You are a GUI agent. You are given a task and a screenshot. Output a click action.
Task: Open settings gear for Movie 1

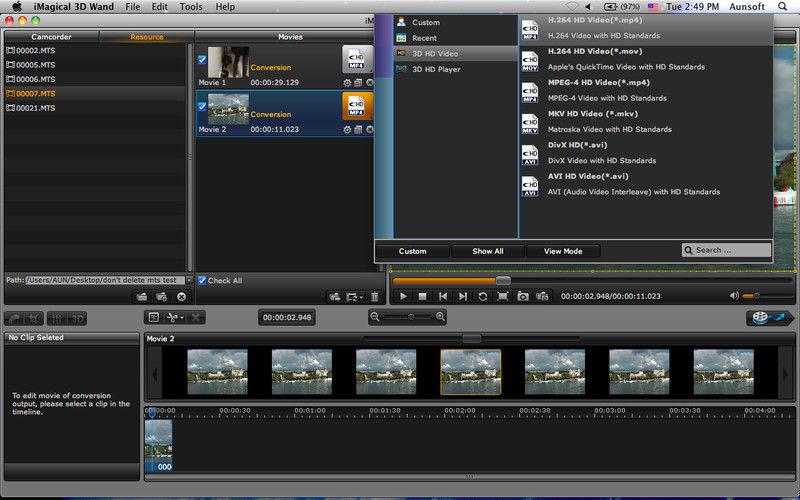tap(347, 83)
